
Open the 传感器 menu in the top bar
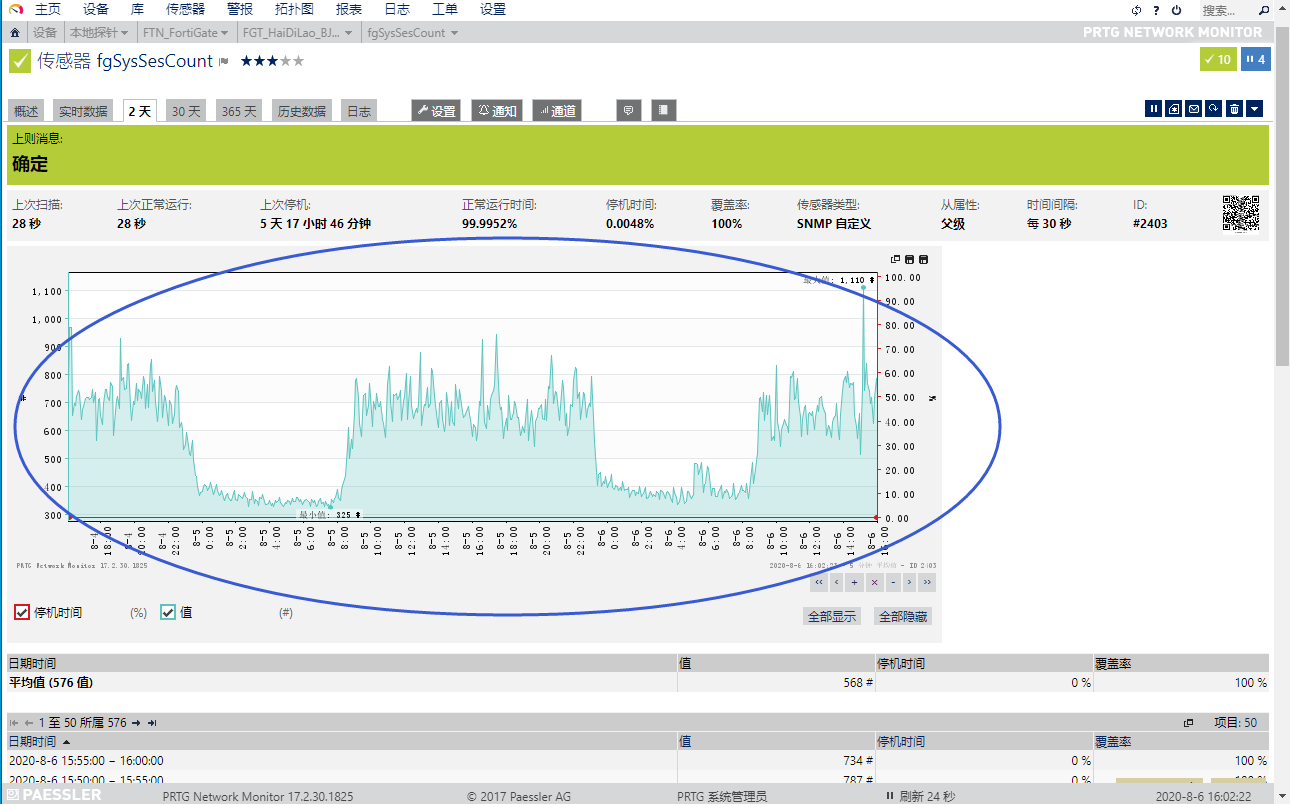185,10
